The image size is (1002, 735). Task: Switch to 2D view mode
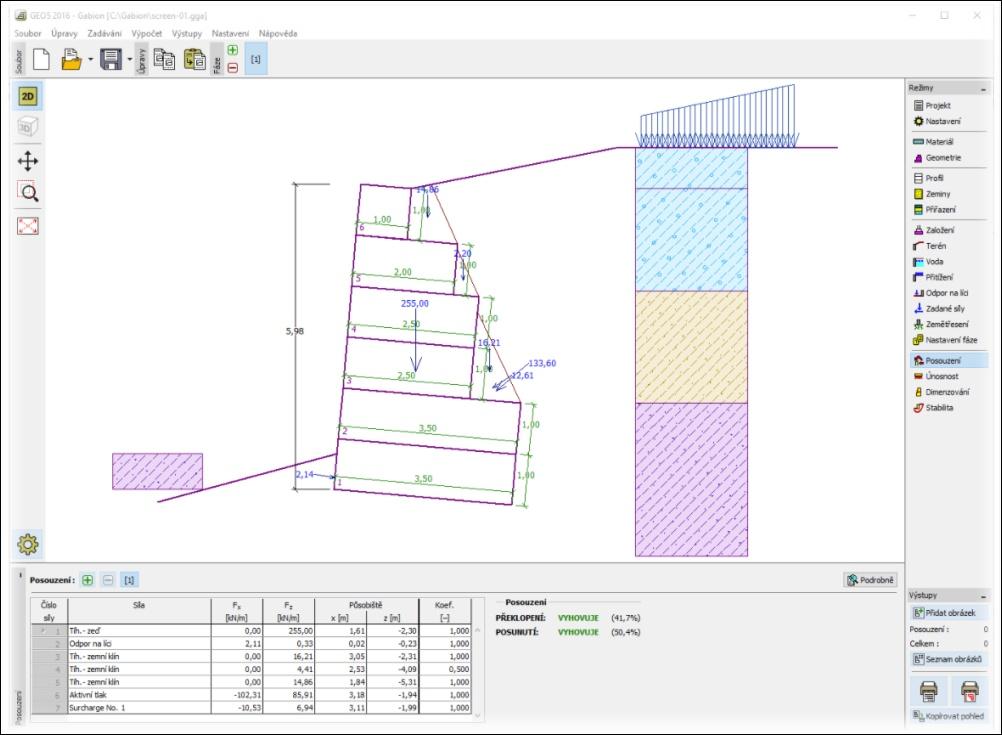[x=27, y=97]
